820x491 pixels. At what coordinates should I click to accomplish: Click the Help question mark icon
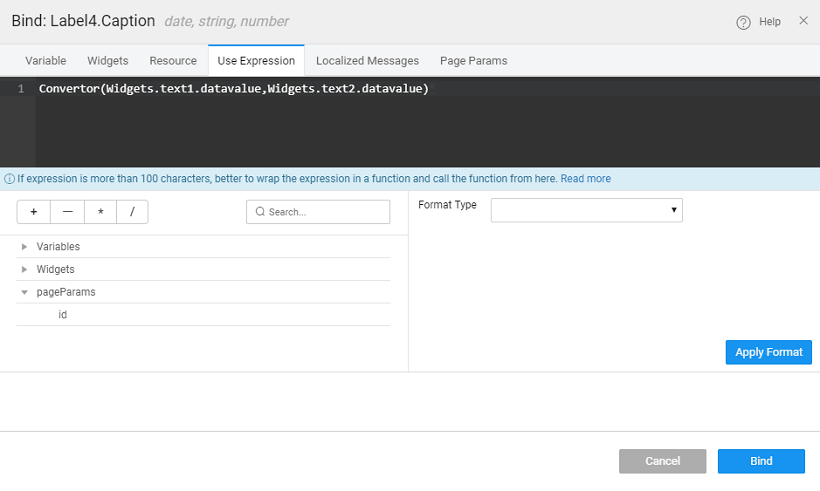743,22
